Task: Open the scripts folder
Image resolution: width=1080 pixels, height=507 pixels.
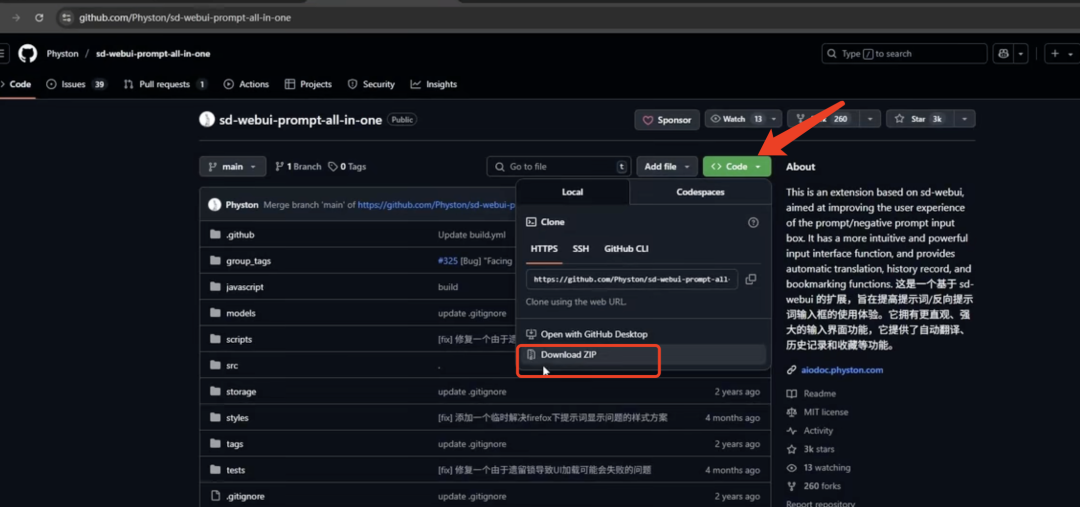Action: click(x=239, y=340)
